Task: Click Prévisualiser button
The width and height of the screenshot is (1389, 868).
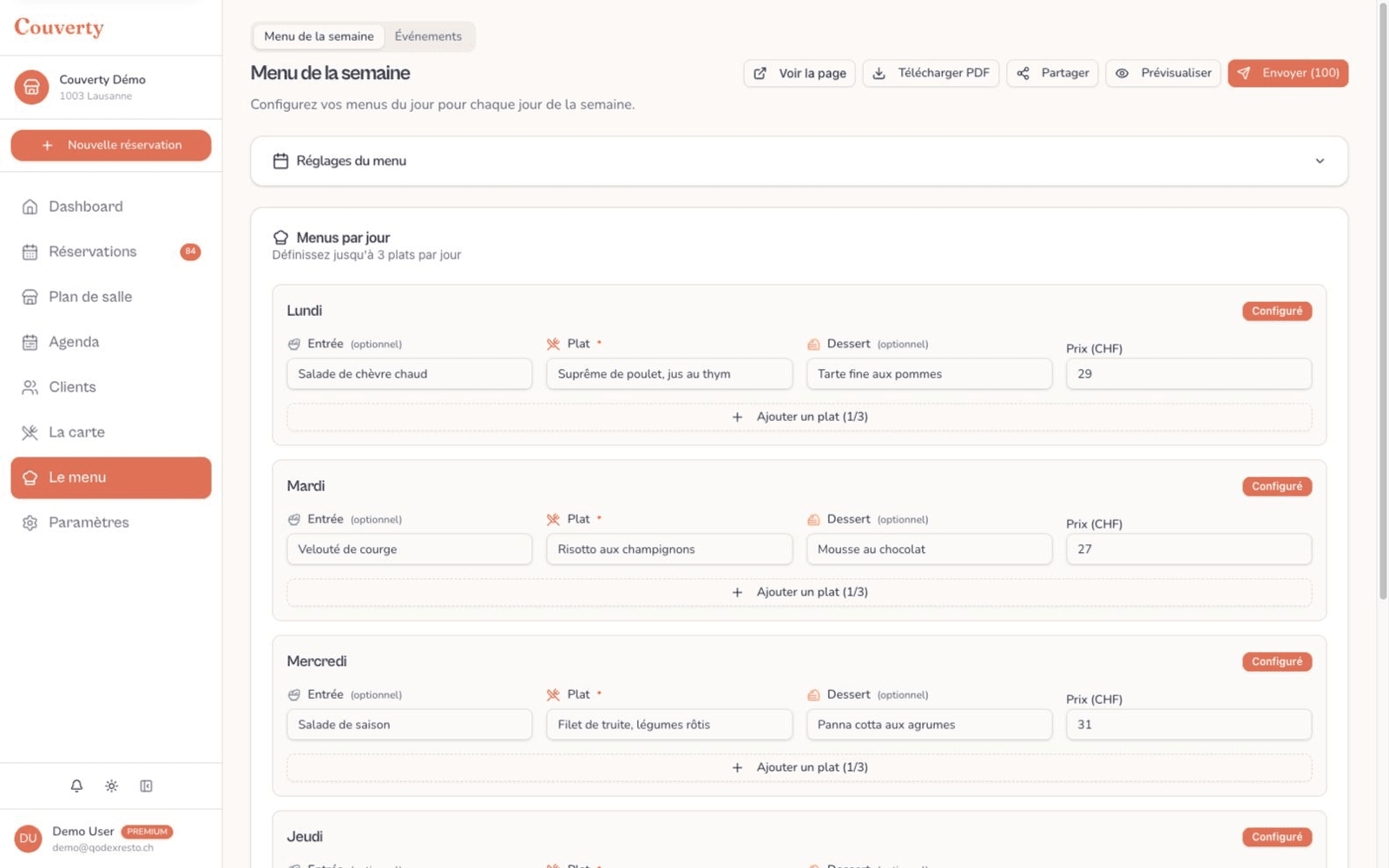Action: 1163,74
